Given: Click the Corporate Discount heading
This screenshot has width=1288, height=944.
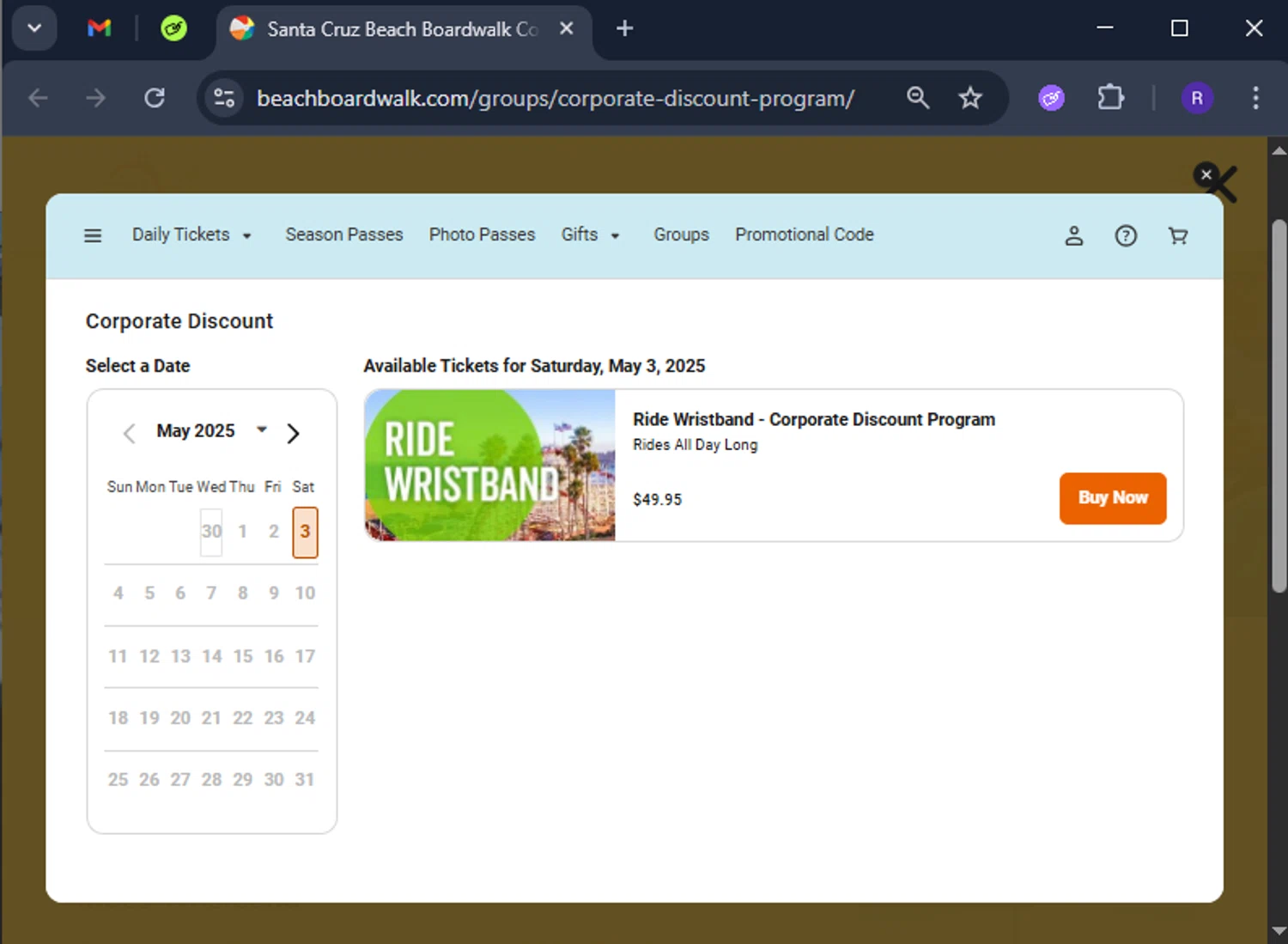Looking at the screenshot, I should point(179,321).
